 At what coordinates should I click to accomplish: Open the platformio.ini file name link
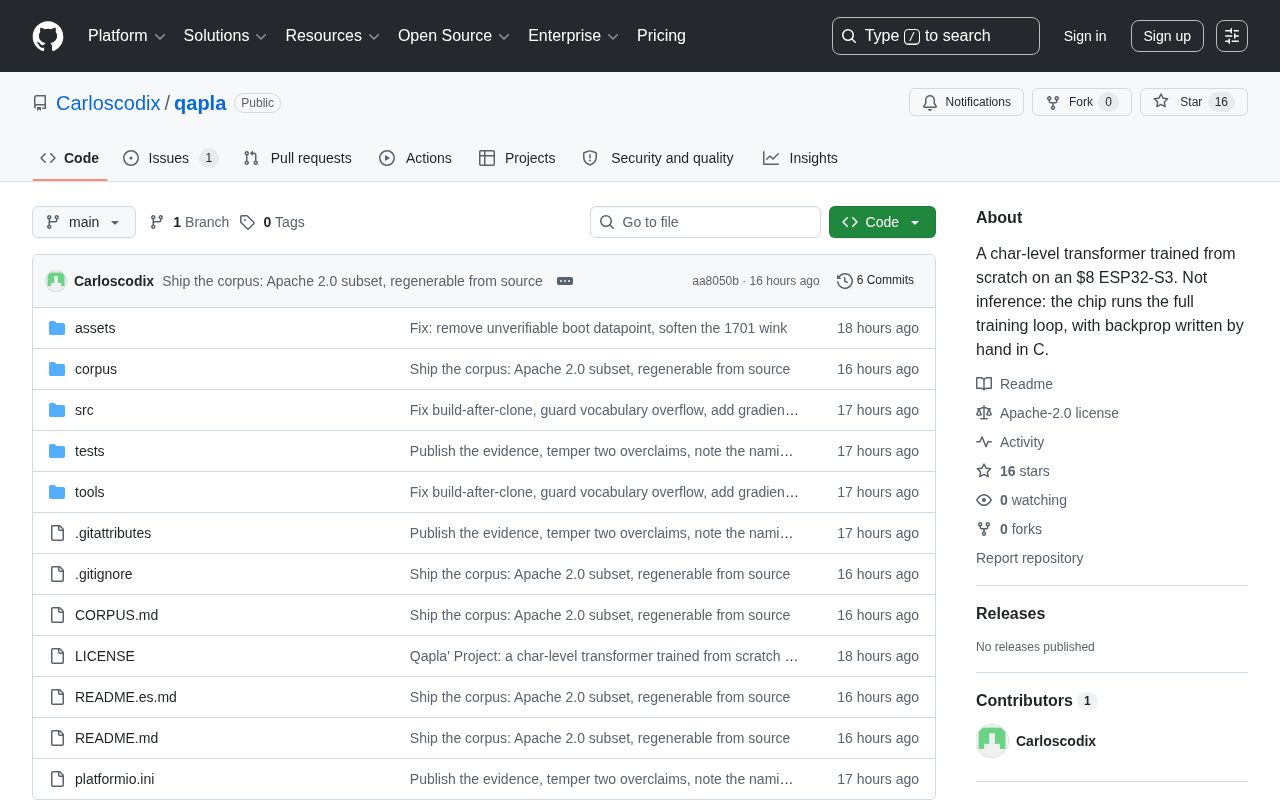click(x=114, y=779)
